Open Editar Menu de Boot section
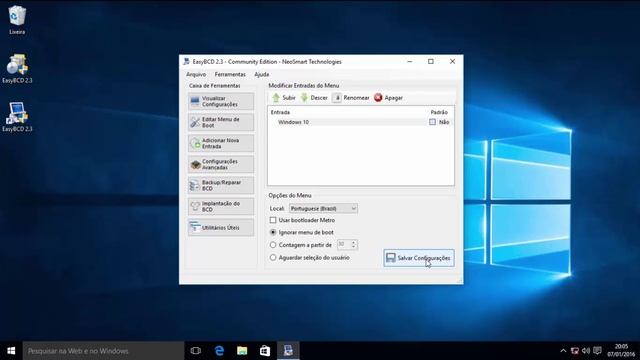This screenshot has width=640, height=360. [x=221, y=122]
